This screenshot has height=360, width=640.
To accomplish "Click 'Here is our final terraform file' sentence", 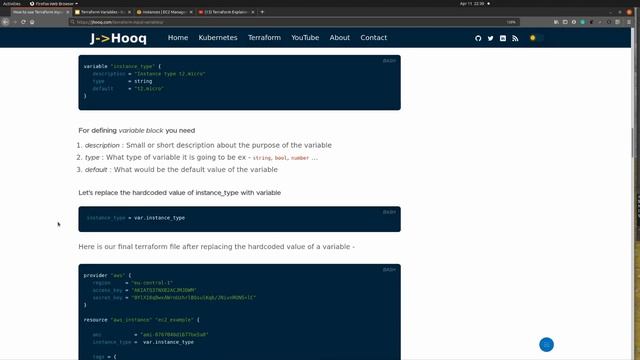I will click(x=216, y=247).
